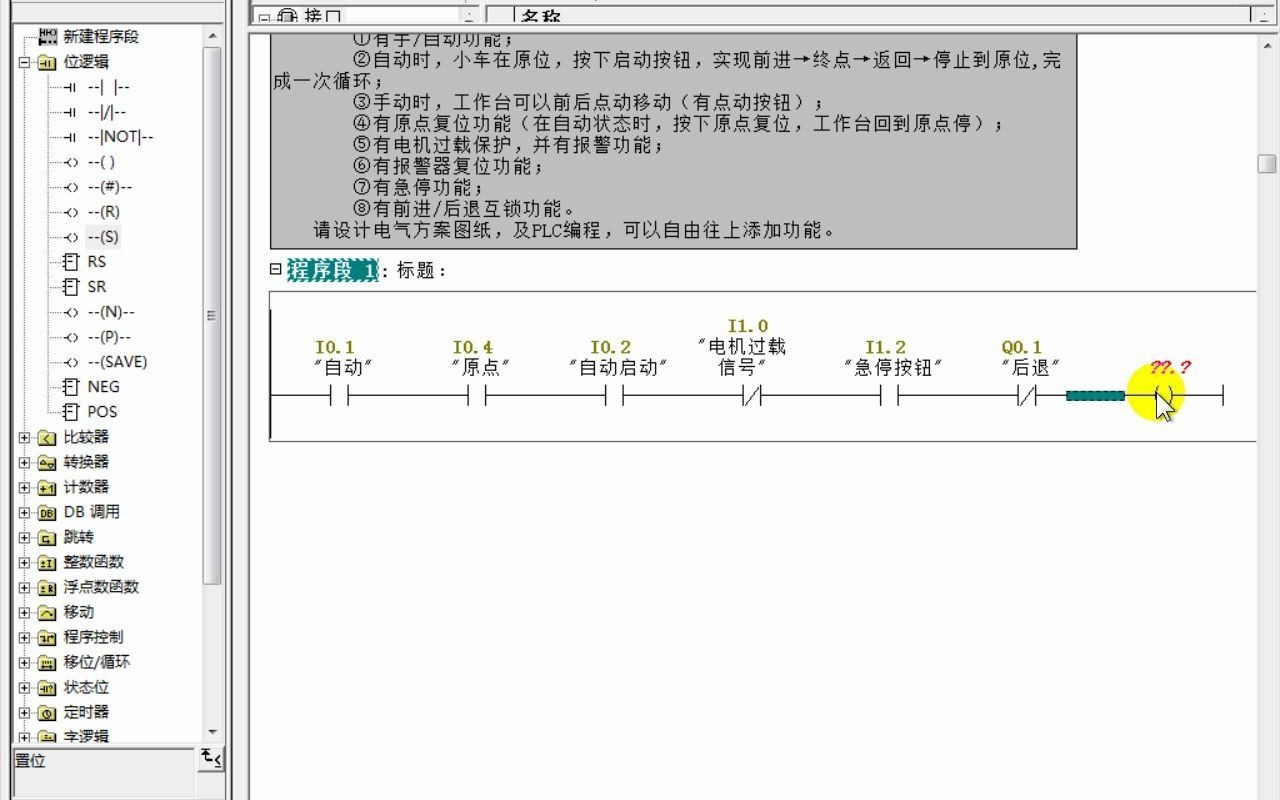Image resolution: width=1280 pixels, height=800 pixels.
Task: Expand the 浮点数函数 folder
Action: [24, 587]
